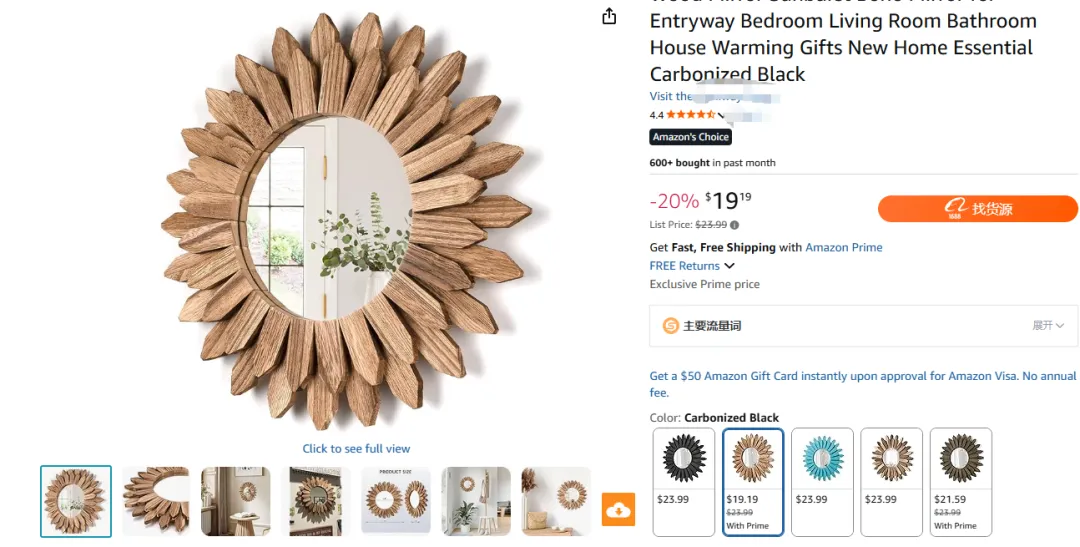The width and height of the screenshot is (1080, 547).
Task: View the product size diagram thumbnail
Action: (396, 501)
